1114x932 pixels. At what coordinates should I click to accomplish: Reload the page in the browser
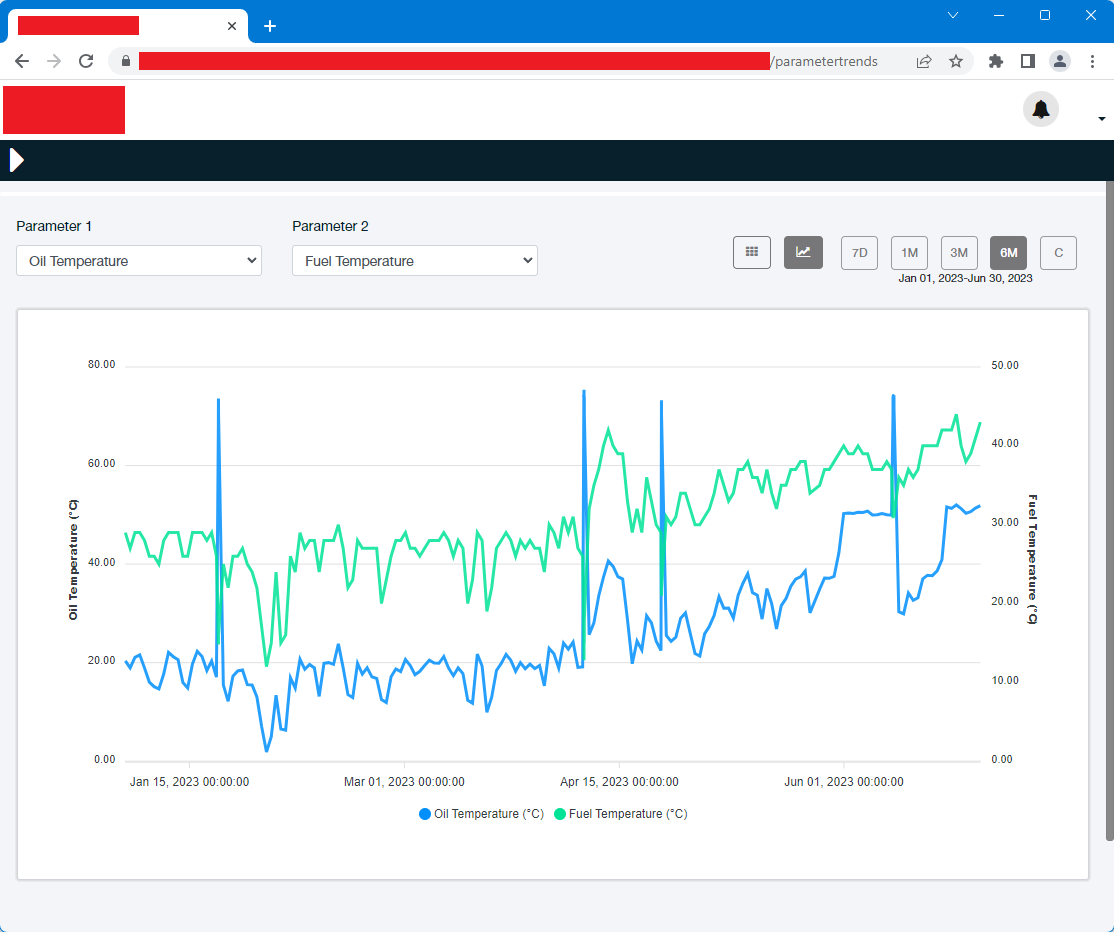point(86,61)
